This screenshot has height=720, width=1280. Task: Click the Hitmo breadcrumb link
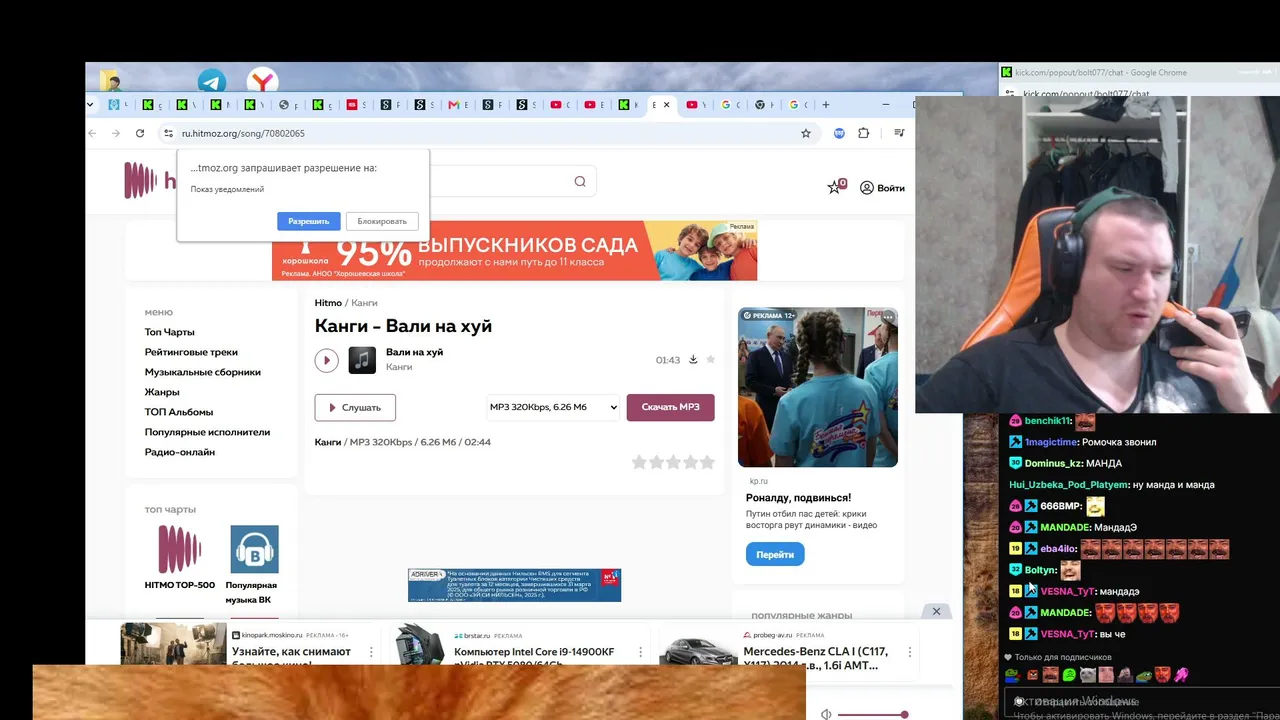pyautogui.click(x=328, y=303)
